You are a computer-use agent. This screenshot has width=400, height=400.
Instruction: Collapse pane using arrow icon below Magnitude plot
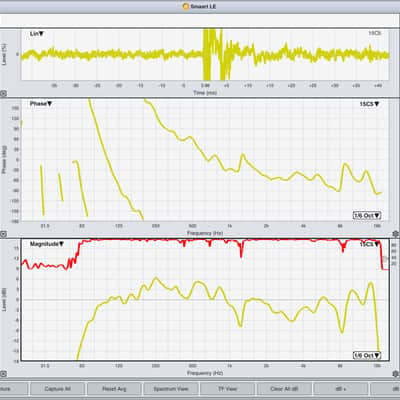pos(3,374)
